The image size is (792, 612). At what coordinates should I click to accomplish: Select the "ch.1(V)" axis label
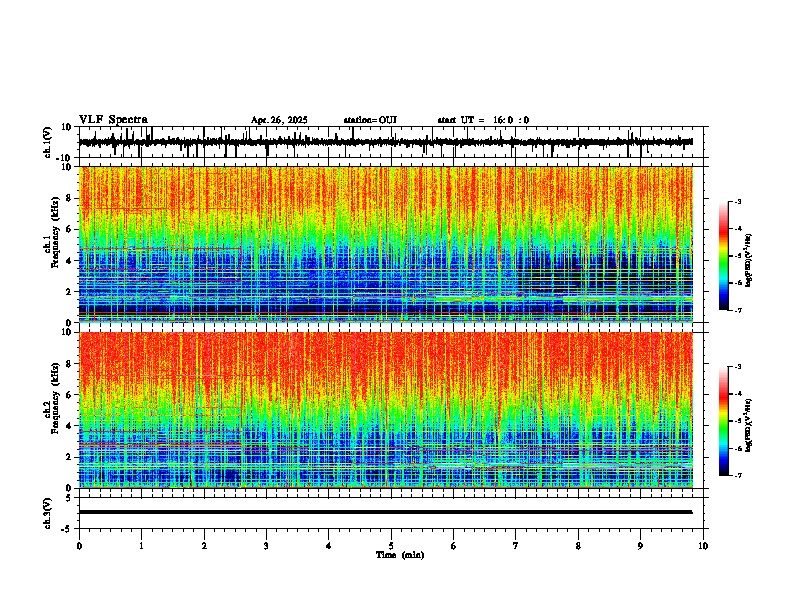[x=48, y=142]
